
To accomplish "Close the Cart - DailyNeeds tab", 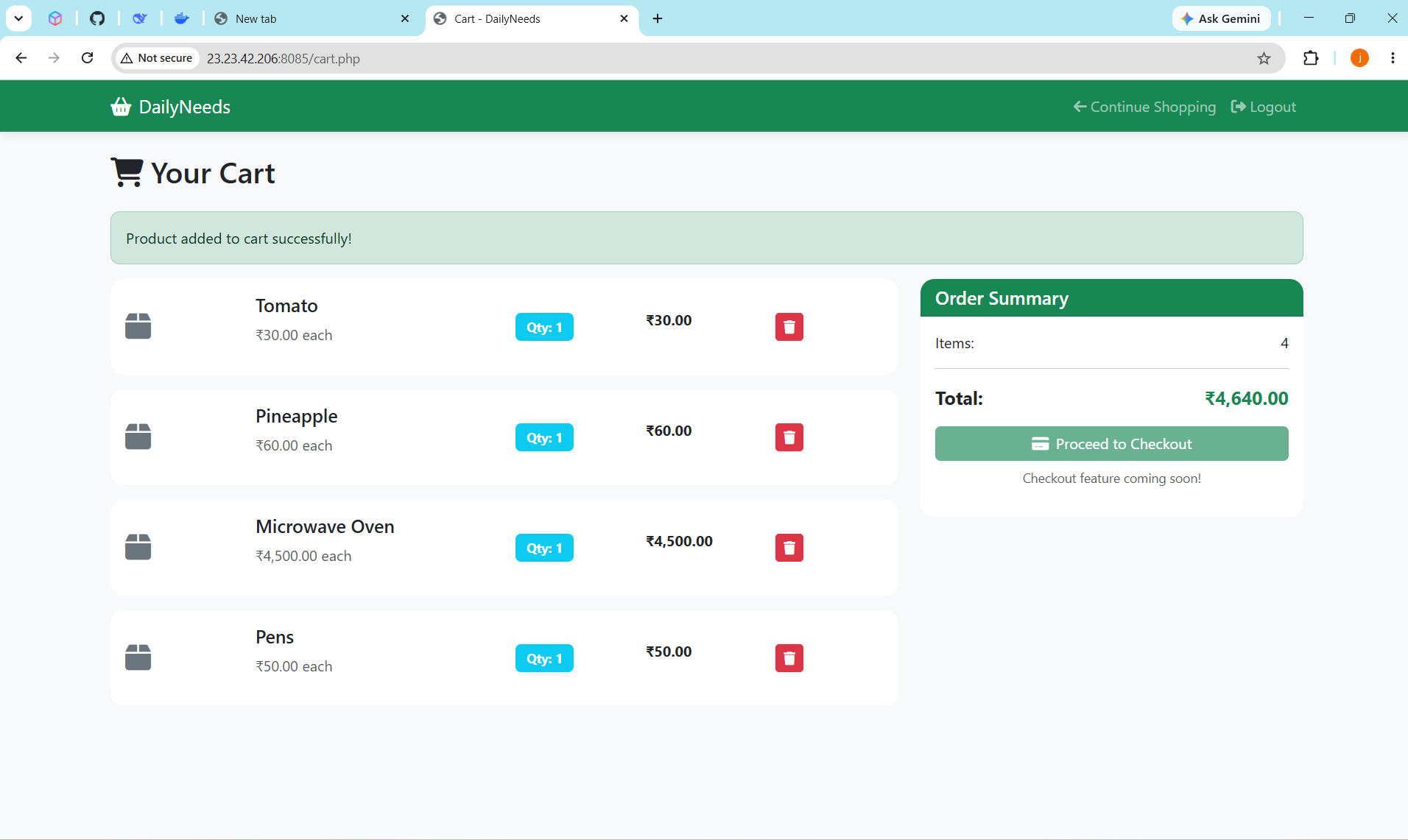I will tap(624, 18).
